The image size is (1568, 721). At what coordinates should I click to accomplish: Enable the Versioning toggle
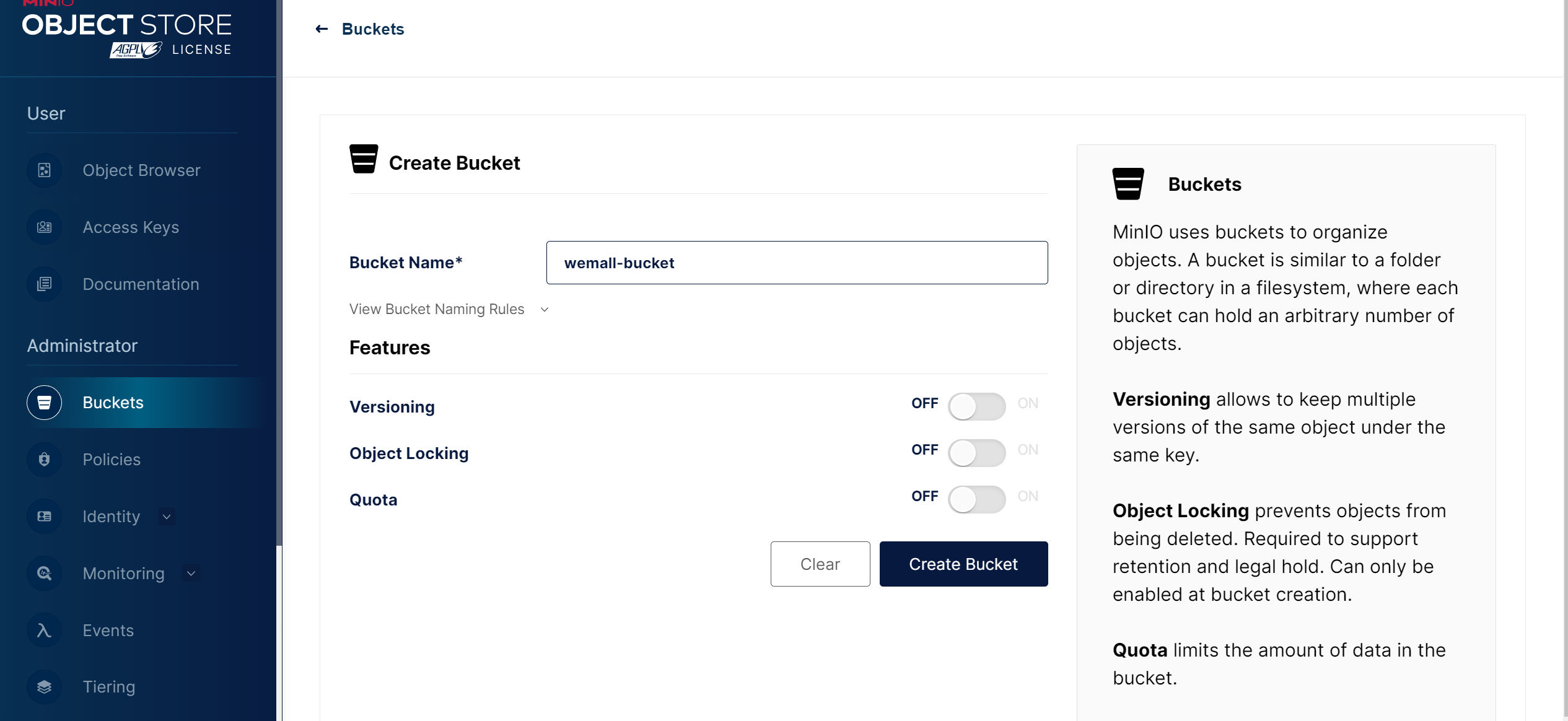tap(976, 406)
